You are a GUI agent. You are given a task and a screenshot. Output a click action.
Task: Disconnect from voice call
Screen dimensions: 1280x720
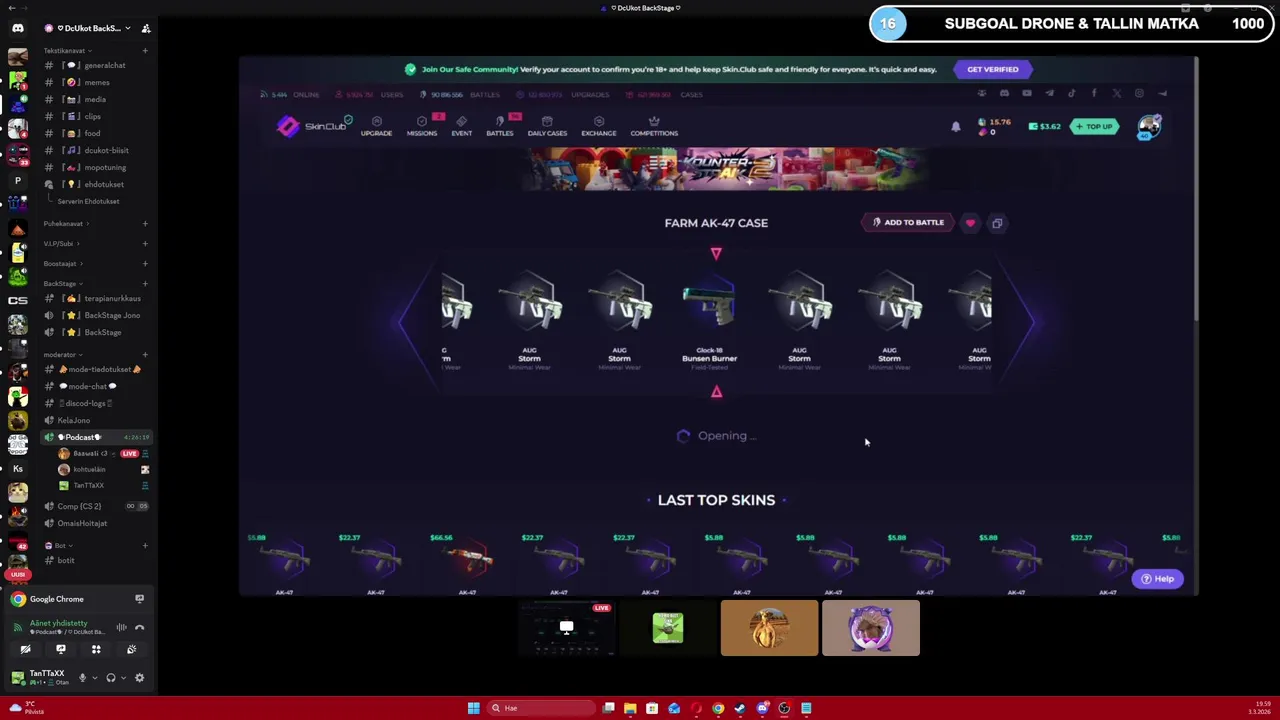[139, 628]
